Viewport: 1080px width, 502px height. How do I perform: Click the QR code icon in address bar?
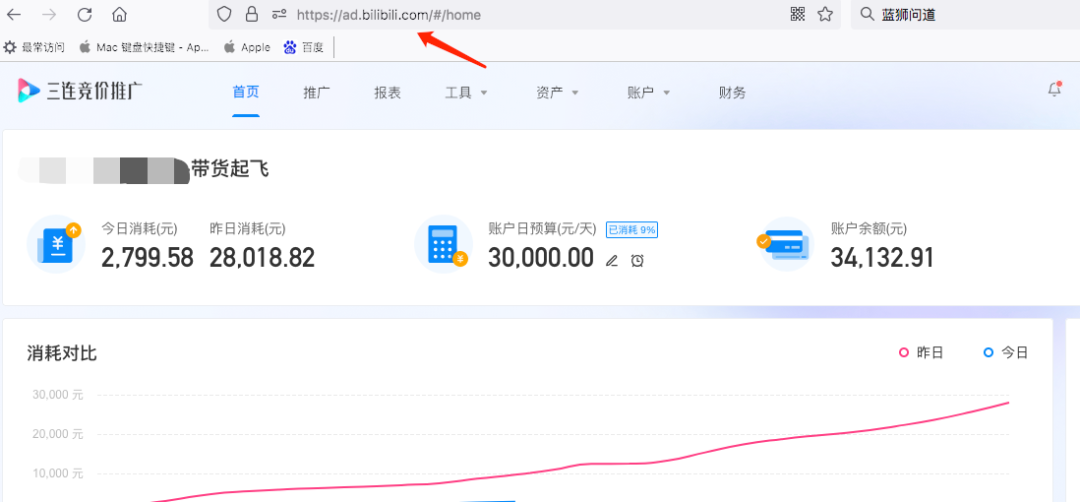coord(798,14)
